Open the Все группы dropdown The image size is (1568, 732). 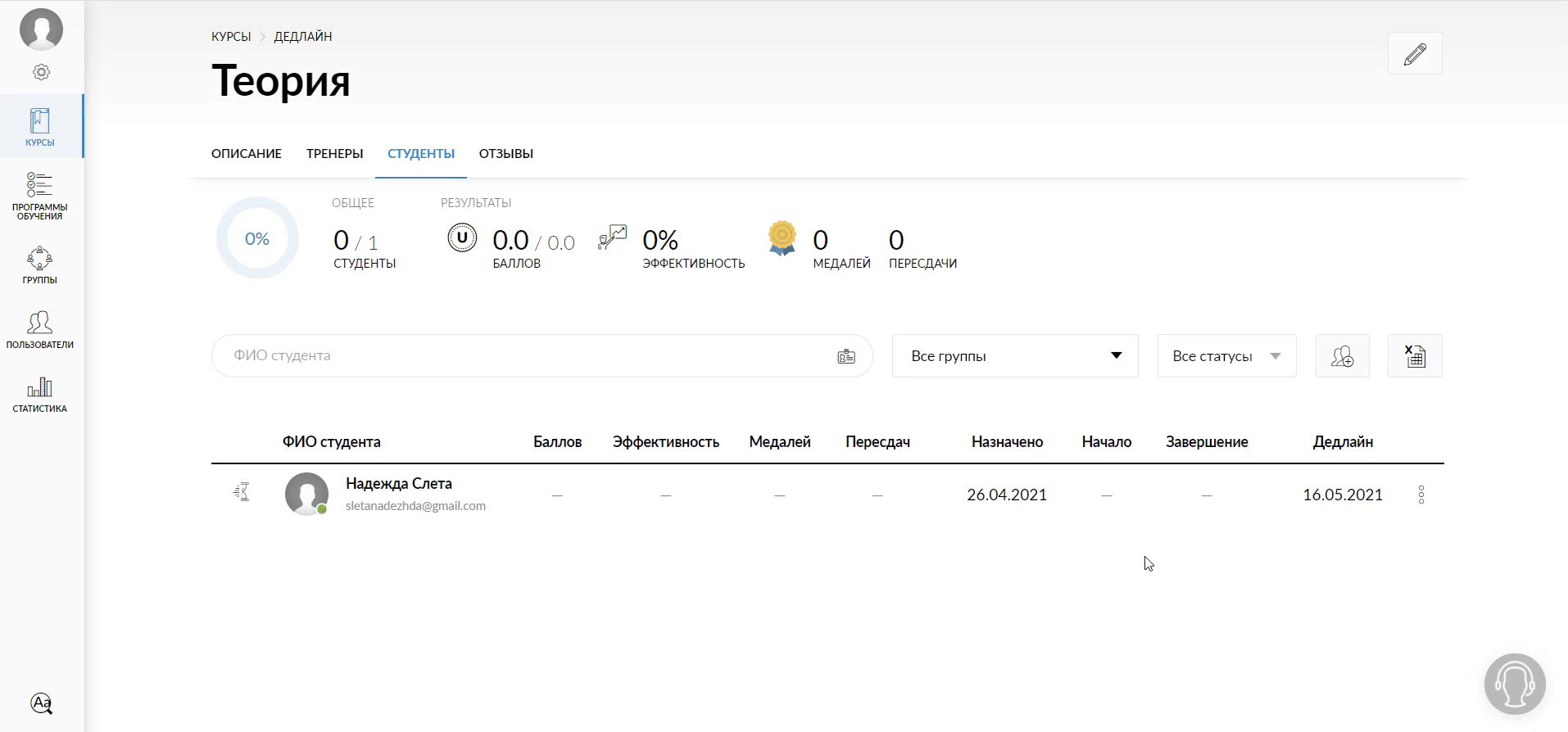click(1015, 356)
